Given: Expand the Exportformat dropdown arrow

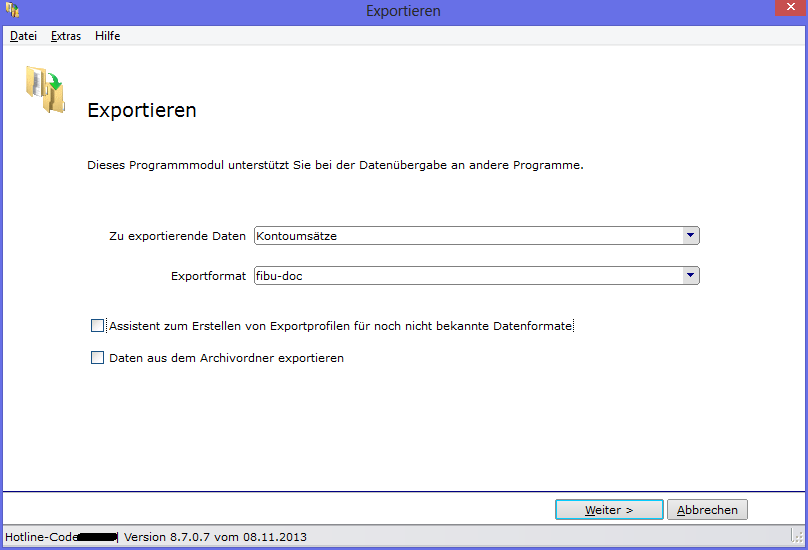Looking at the screenshot, I should point(691,276).
